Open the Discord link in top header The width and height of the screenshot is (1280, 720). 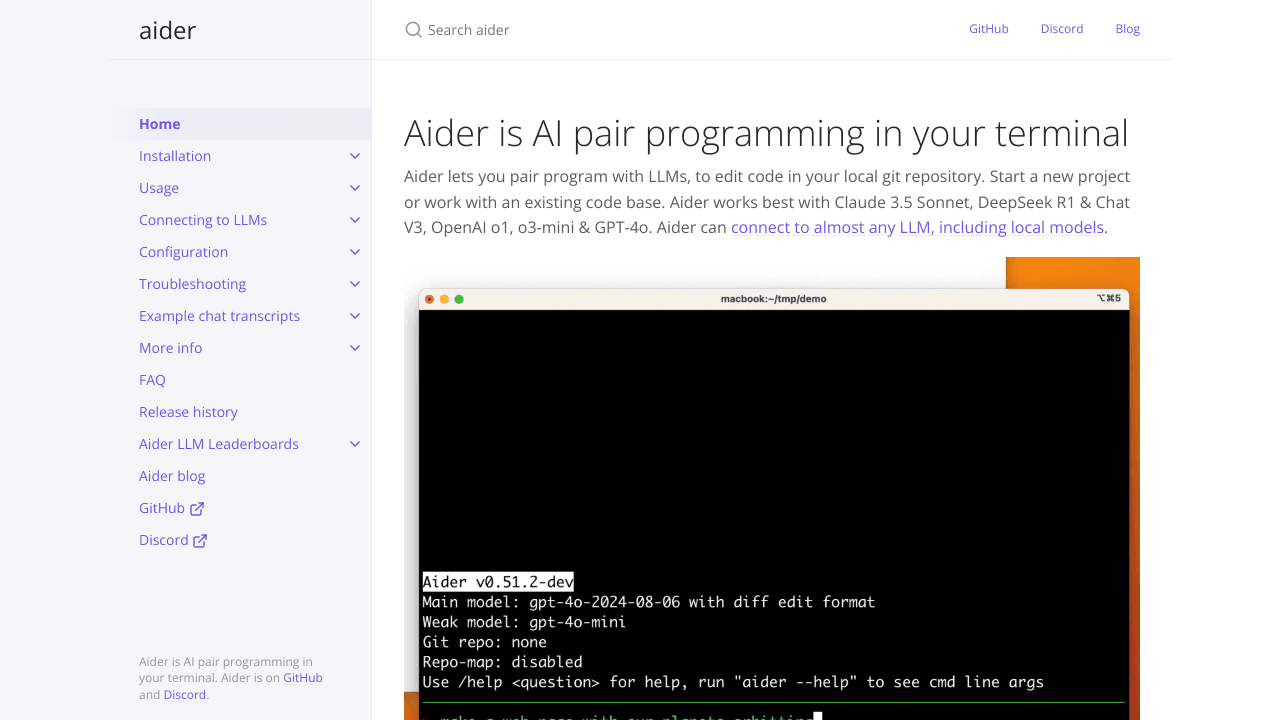[x=1062, y=29]
